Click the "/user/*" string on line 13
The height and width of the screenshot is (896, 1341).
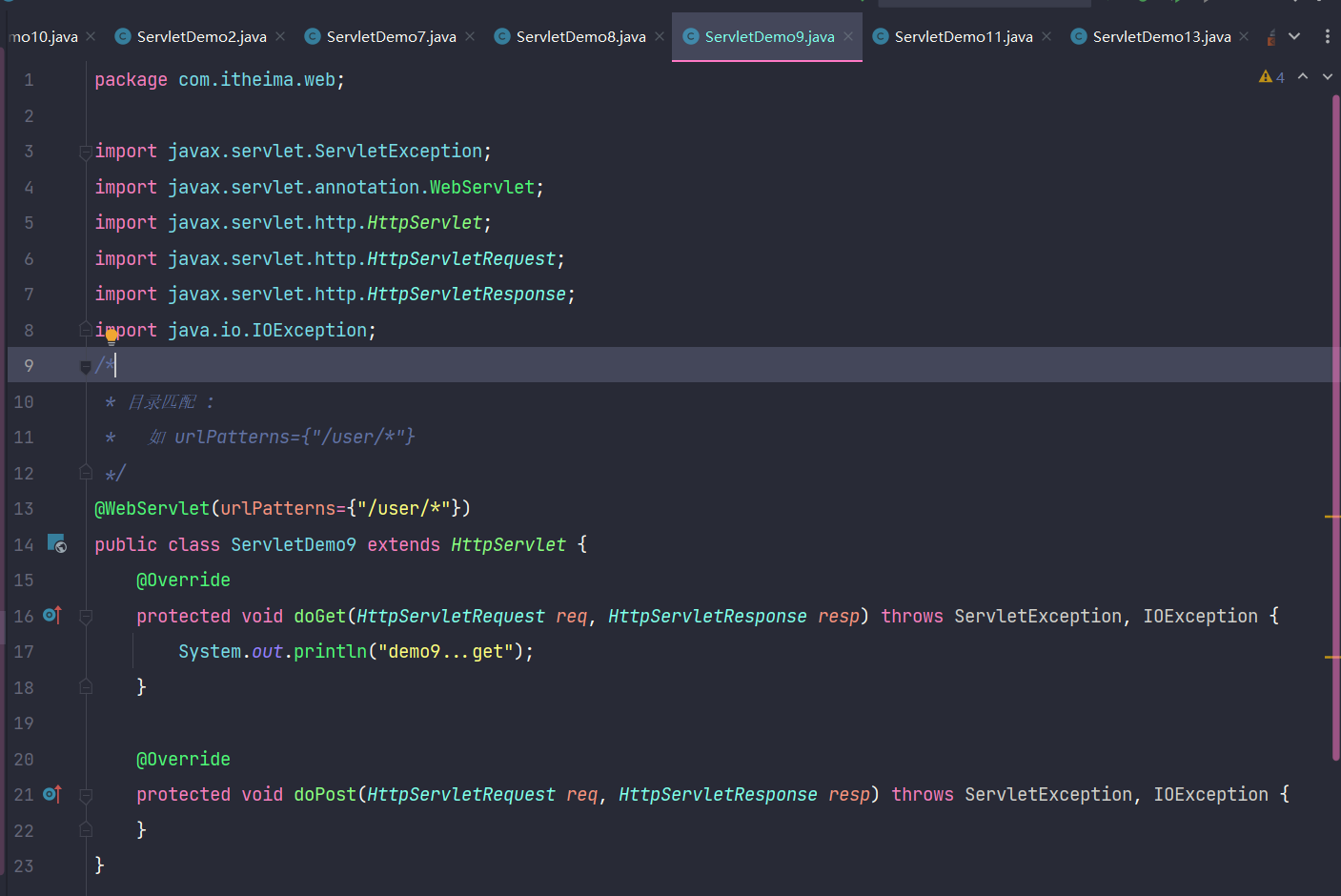[404, 509]
